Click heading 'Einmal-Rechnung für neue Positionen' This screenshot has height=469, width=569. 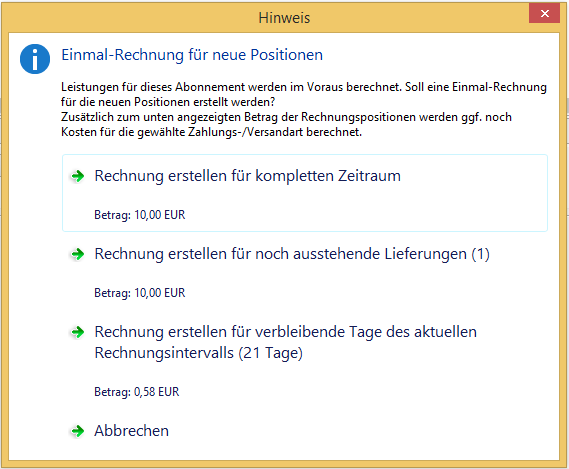(x=192, y=55)
